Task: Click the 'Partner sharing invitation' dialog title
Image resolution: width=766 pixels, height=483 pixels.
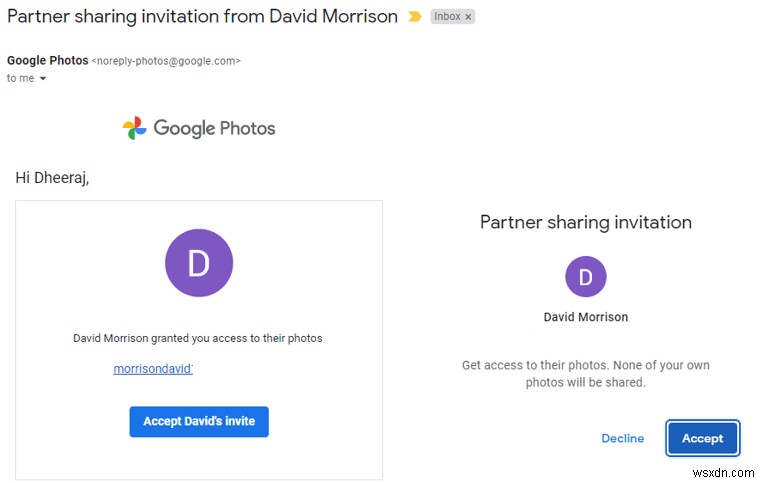Action: click(x=586, y=223)
